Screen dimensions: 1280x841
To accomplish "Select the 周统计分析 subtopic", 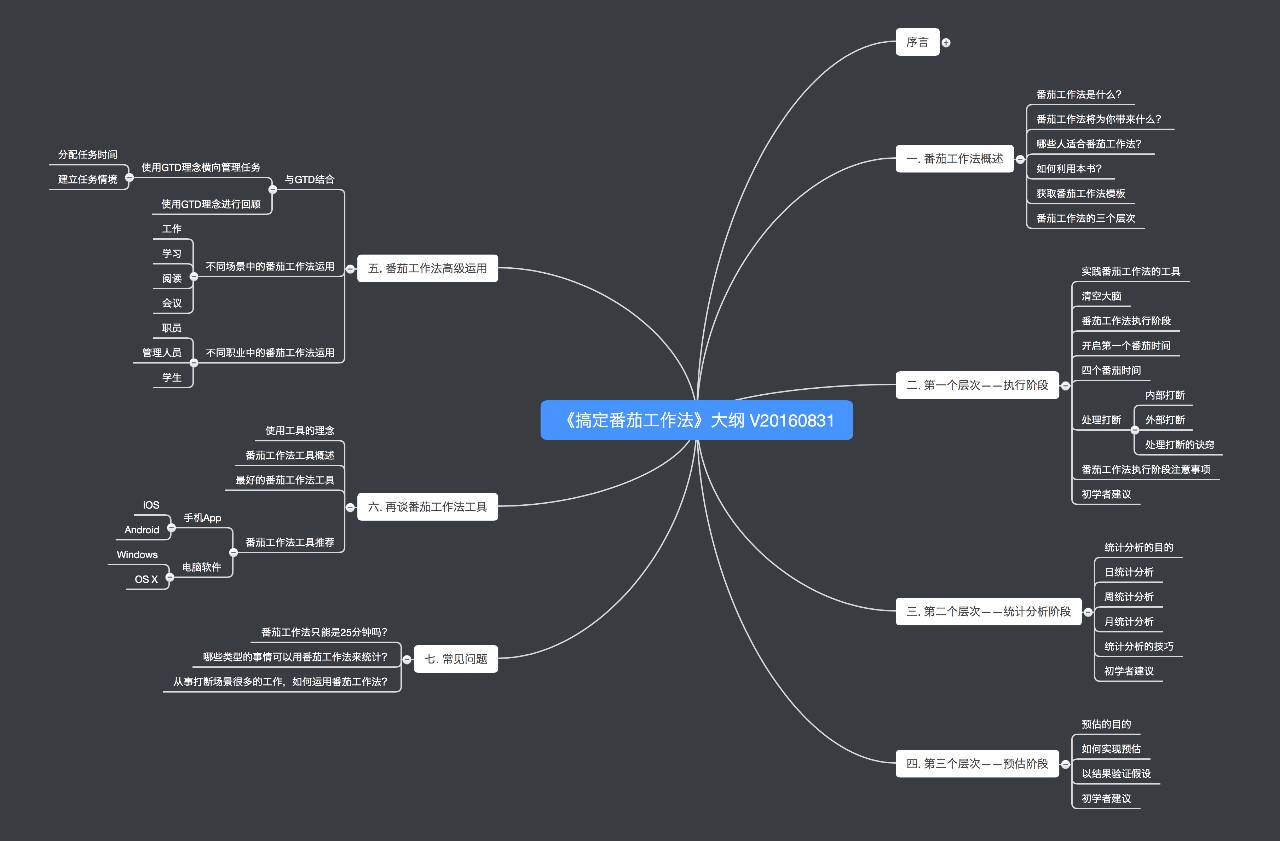I will tap(1128, 597).
